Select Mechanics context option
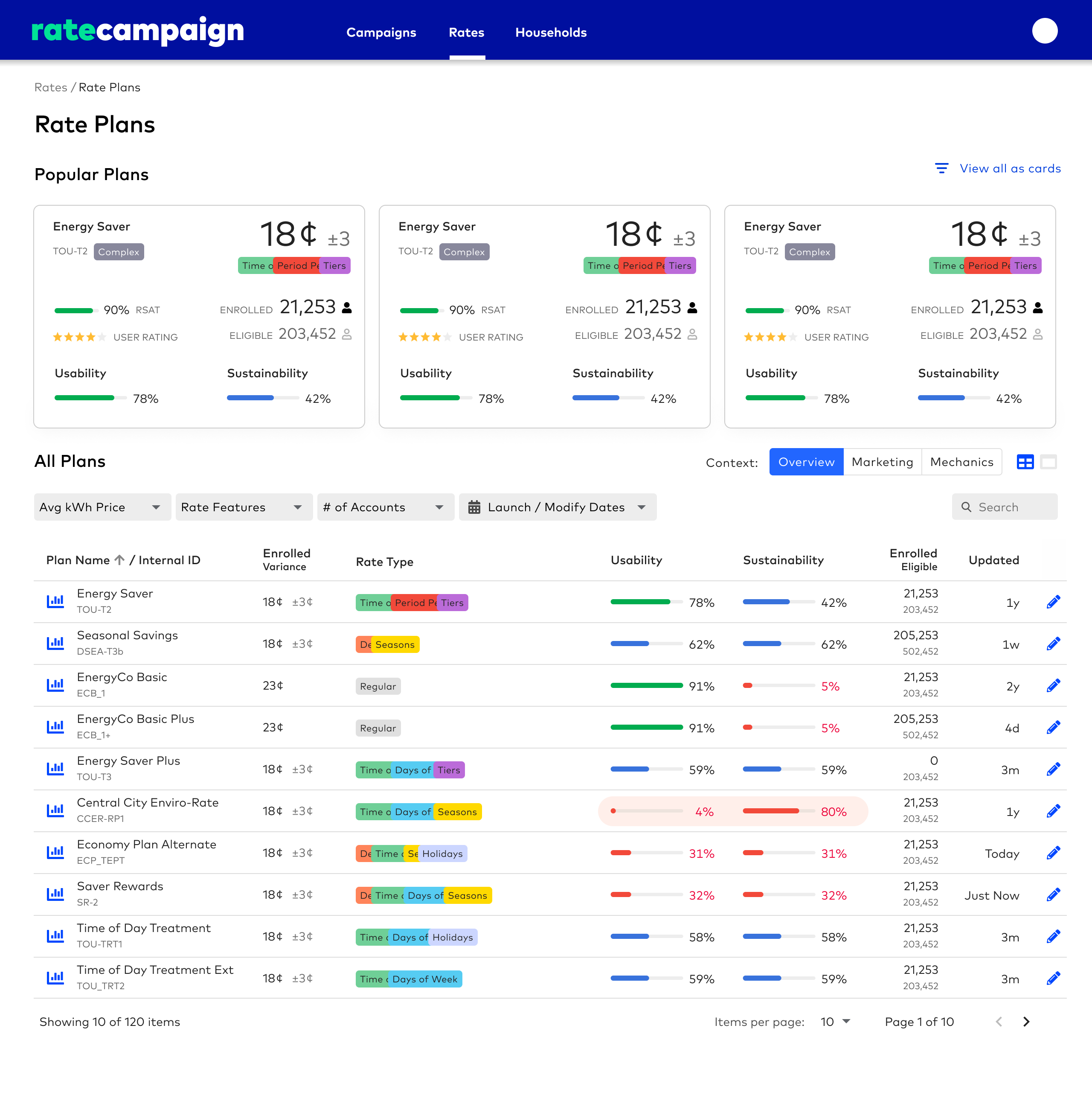The height and width of the screenshot is (1107, 1092). coord(961,462)
